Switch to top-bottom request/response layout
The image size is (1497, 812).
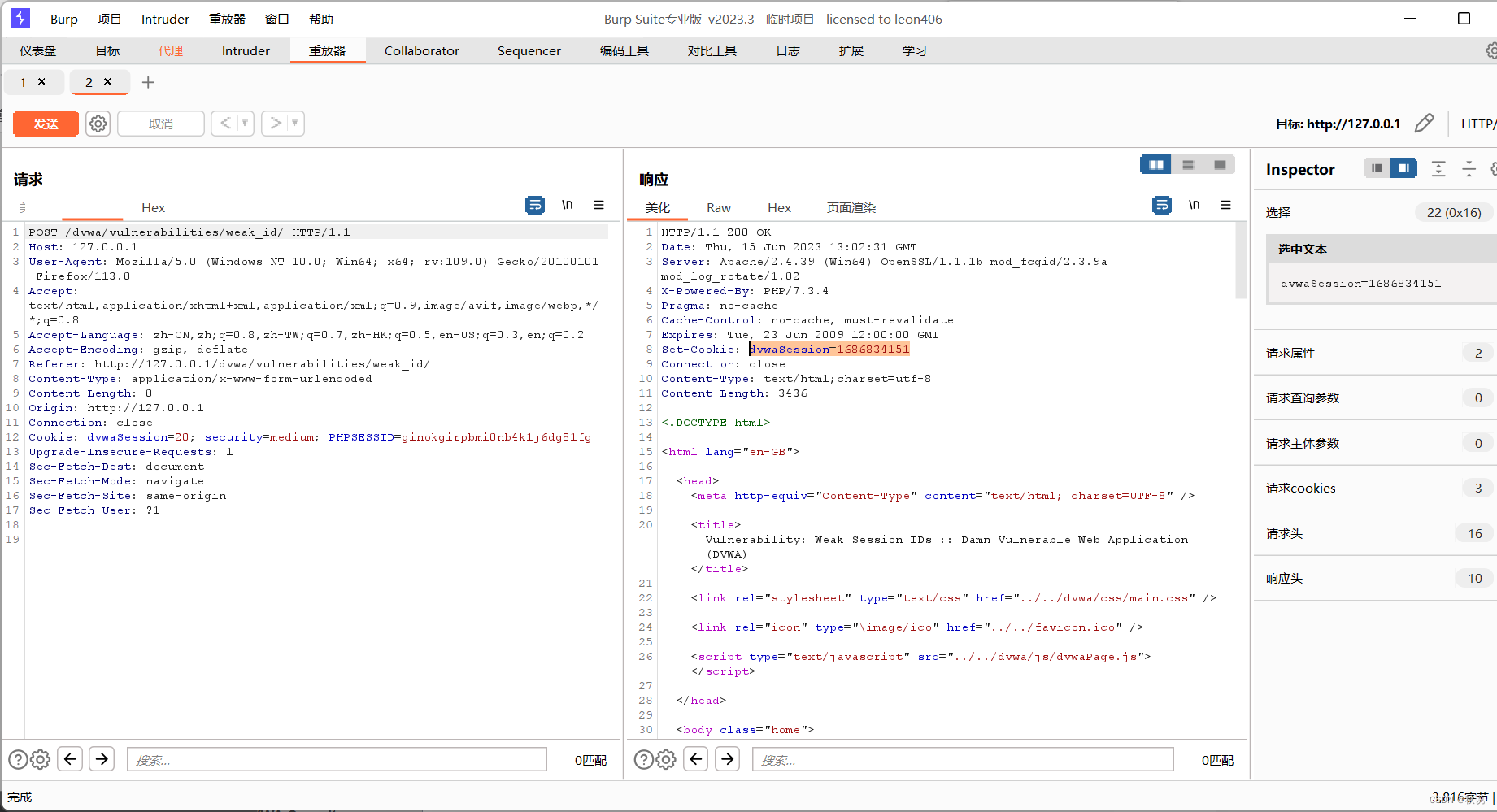tap(1188, 165)
